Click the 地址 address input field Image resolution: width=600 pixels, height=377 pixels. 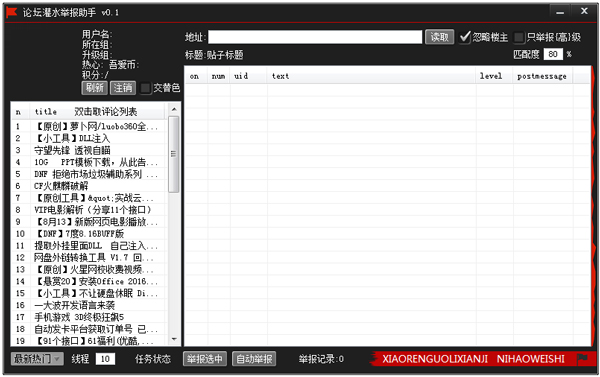(315, 37)
